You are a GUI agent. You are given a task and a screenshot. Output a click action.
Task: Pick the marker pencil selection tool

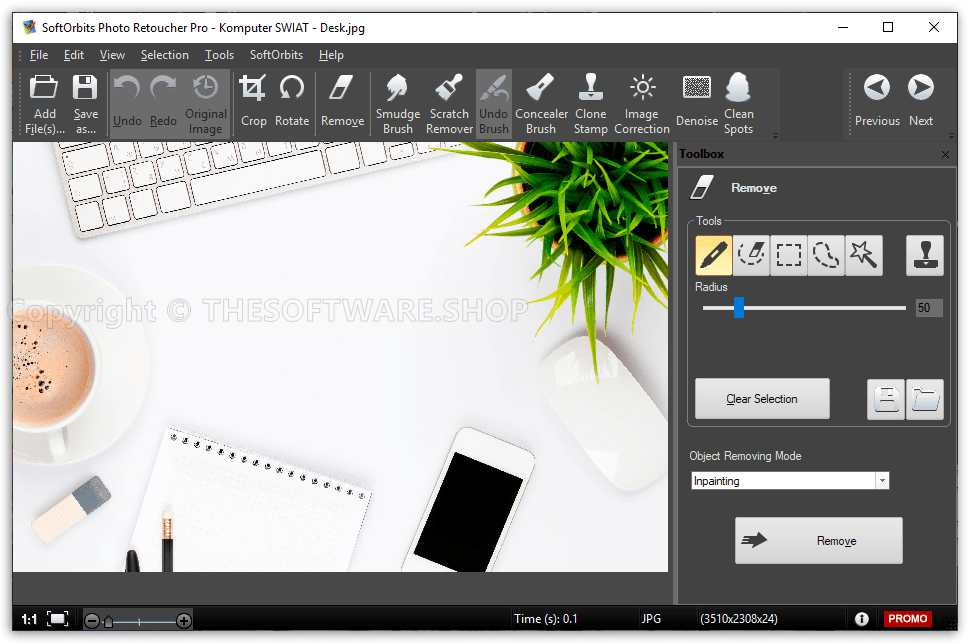click(x=714, y=255)
